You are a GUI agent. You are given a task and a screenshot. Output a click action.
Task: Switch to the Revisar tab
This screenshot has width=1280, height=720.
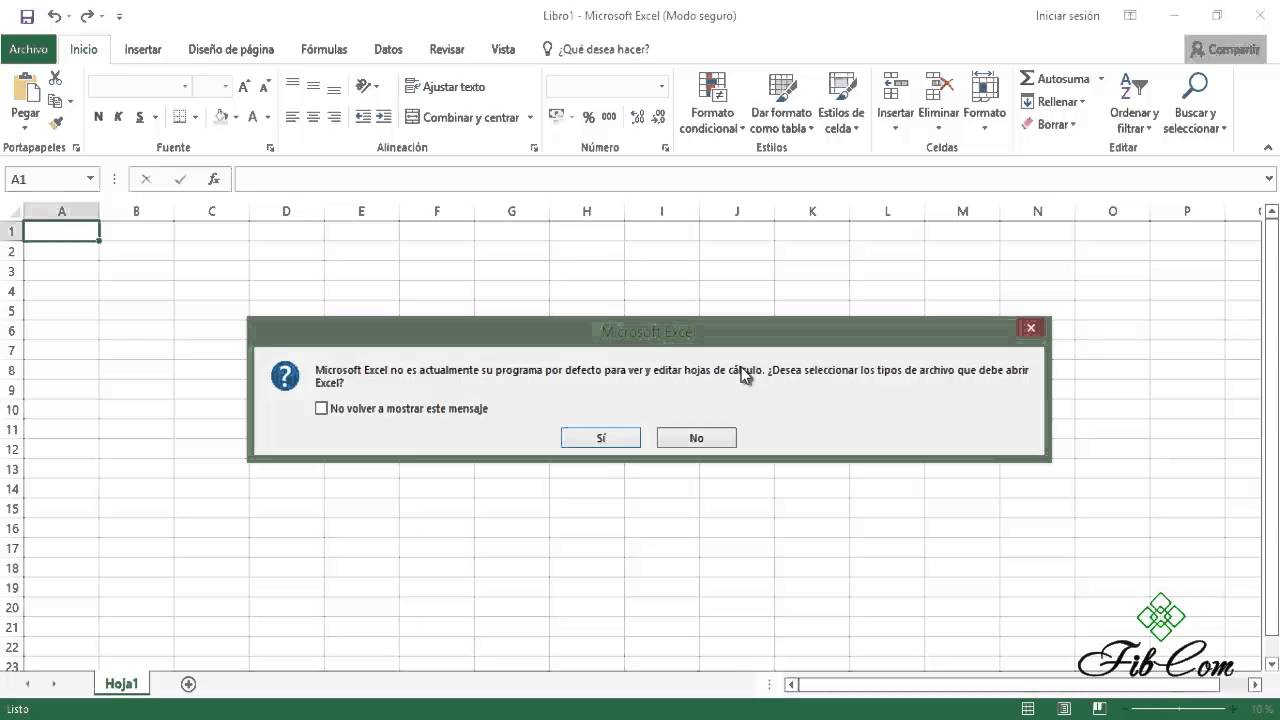click(447, 49)
